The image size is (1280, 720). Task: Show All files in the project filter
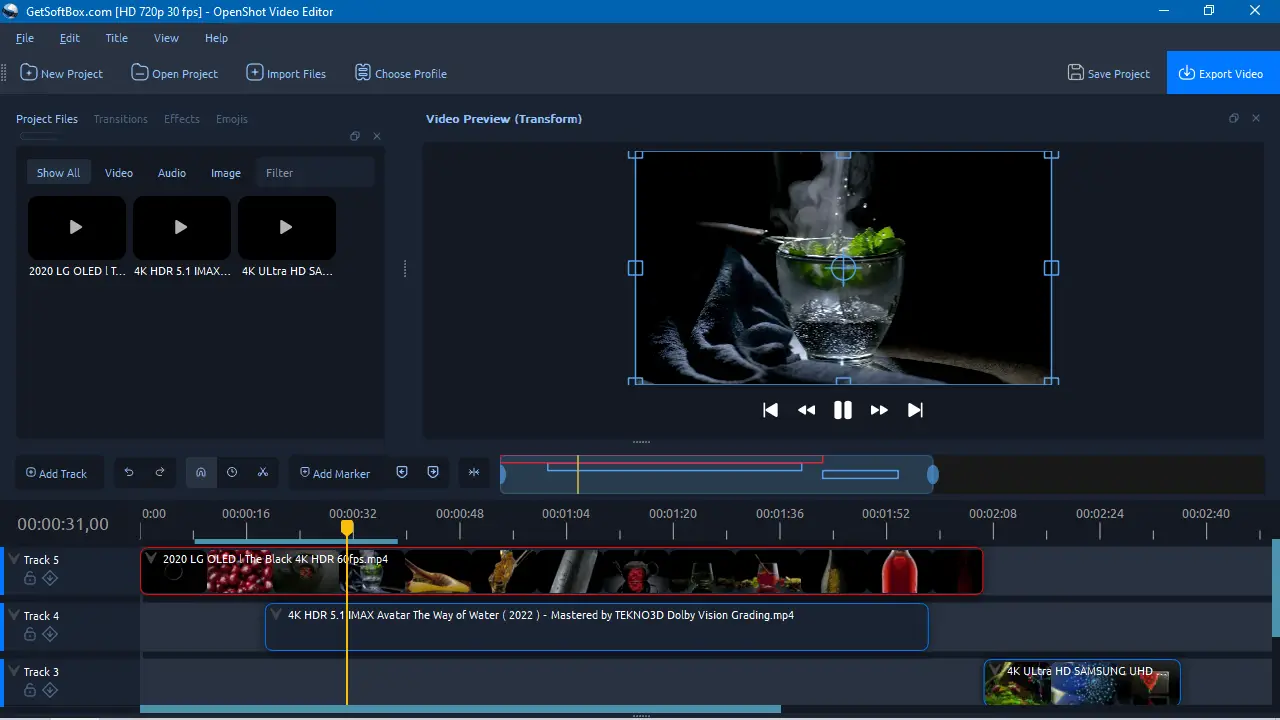(59, 173)
